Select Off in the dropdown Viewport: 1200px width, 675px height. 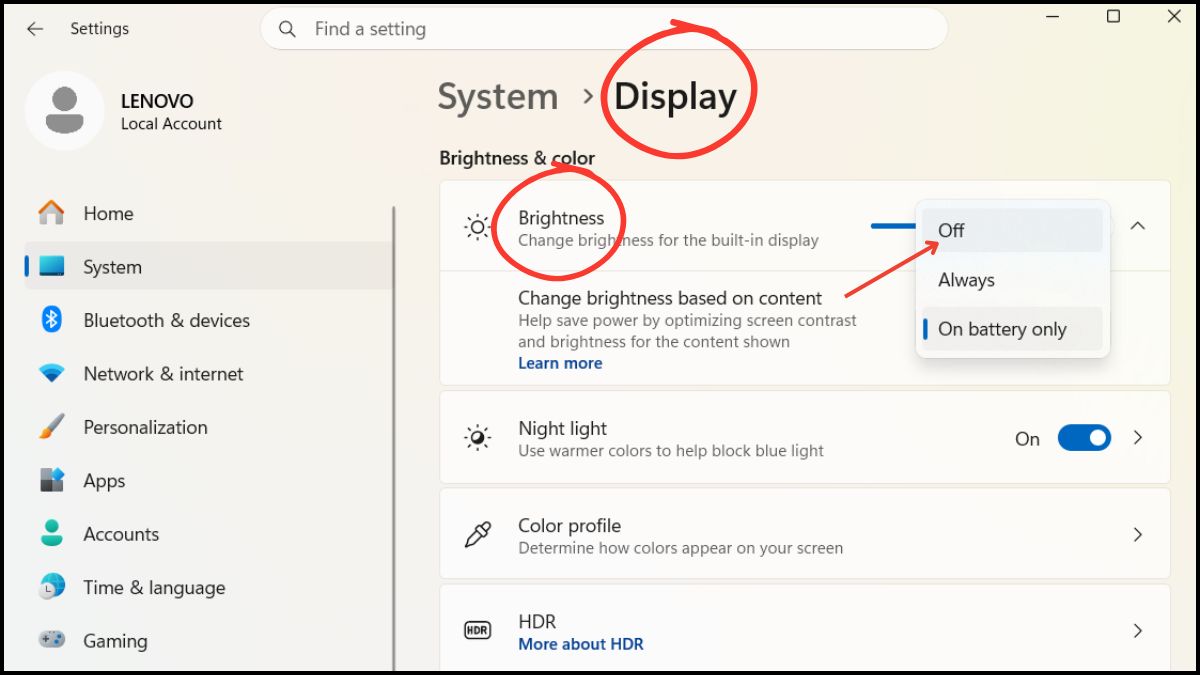(1012, 230)
